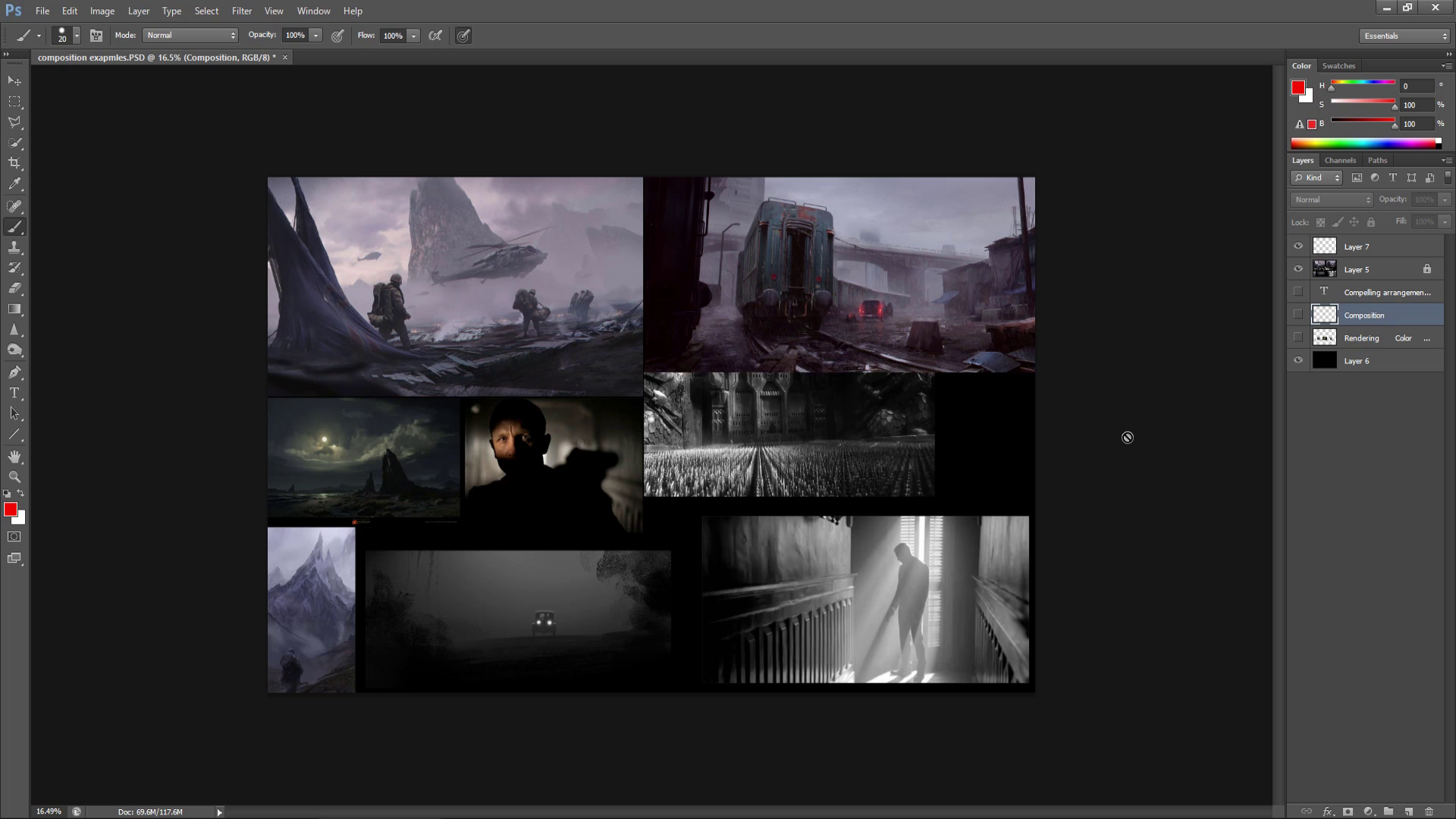
Task: Open the status bar info arrow
Action: coord(219,811)
